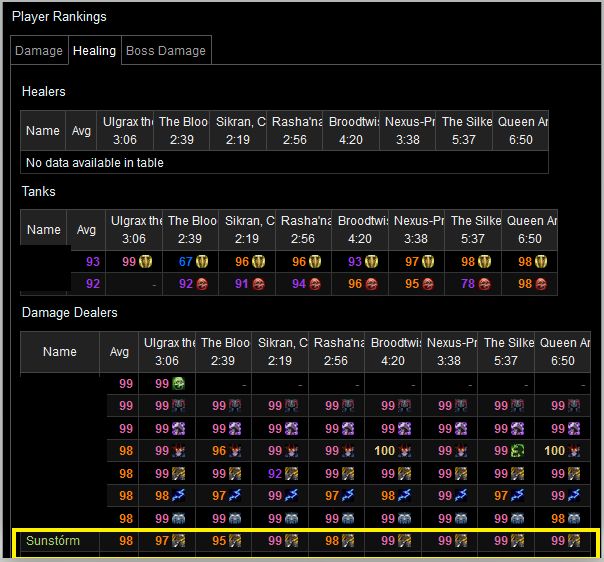This screenshot has width=604, height=562.
Task: Sort Tanks table by Name header
Action: [x=44, y=230]
